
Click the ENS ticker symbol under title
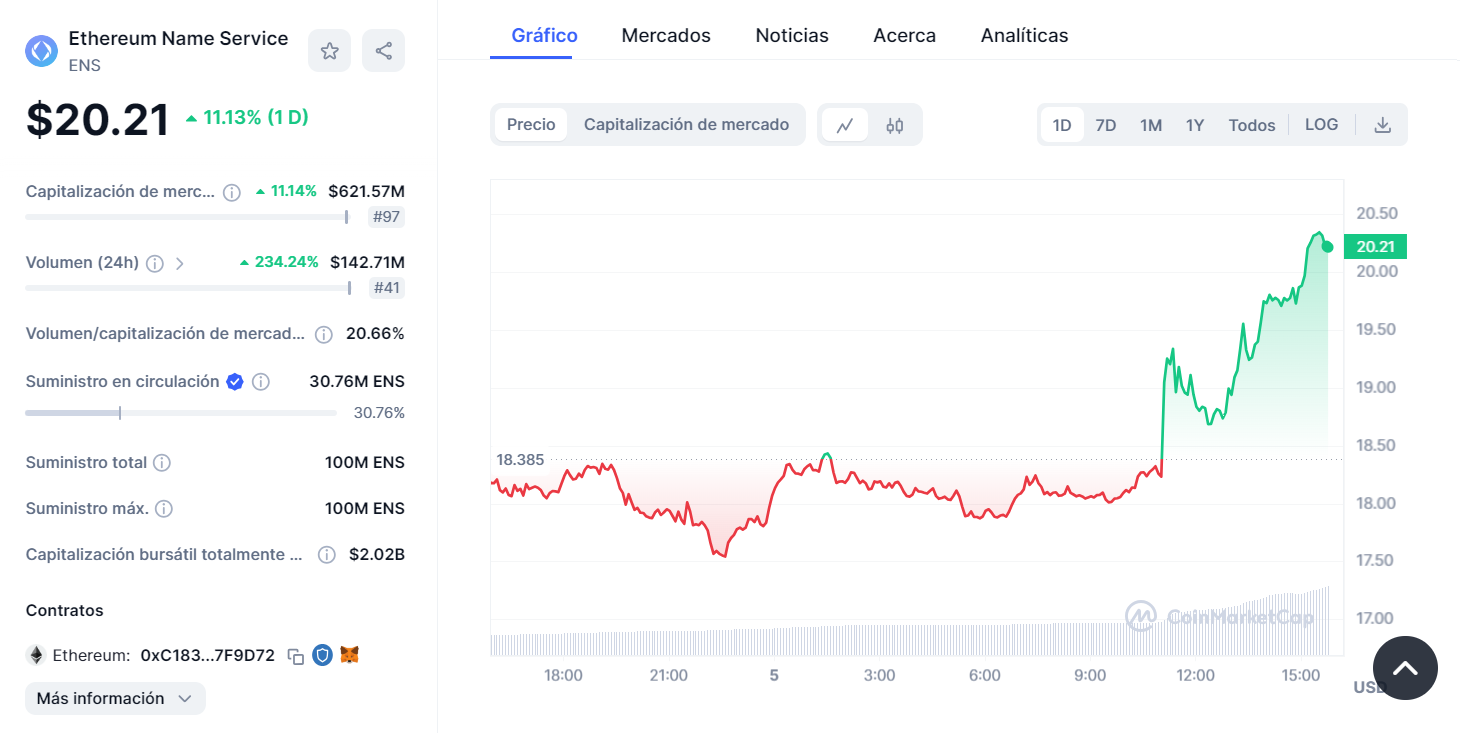click(x=85, y=66)
